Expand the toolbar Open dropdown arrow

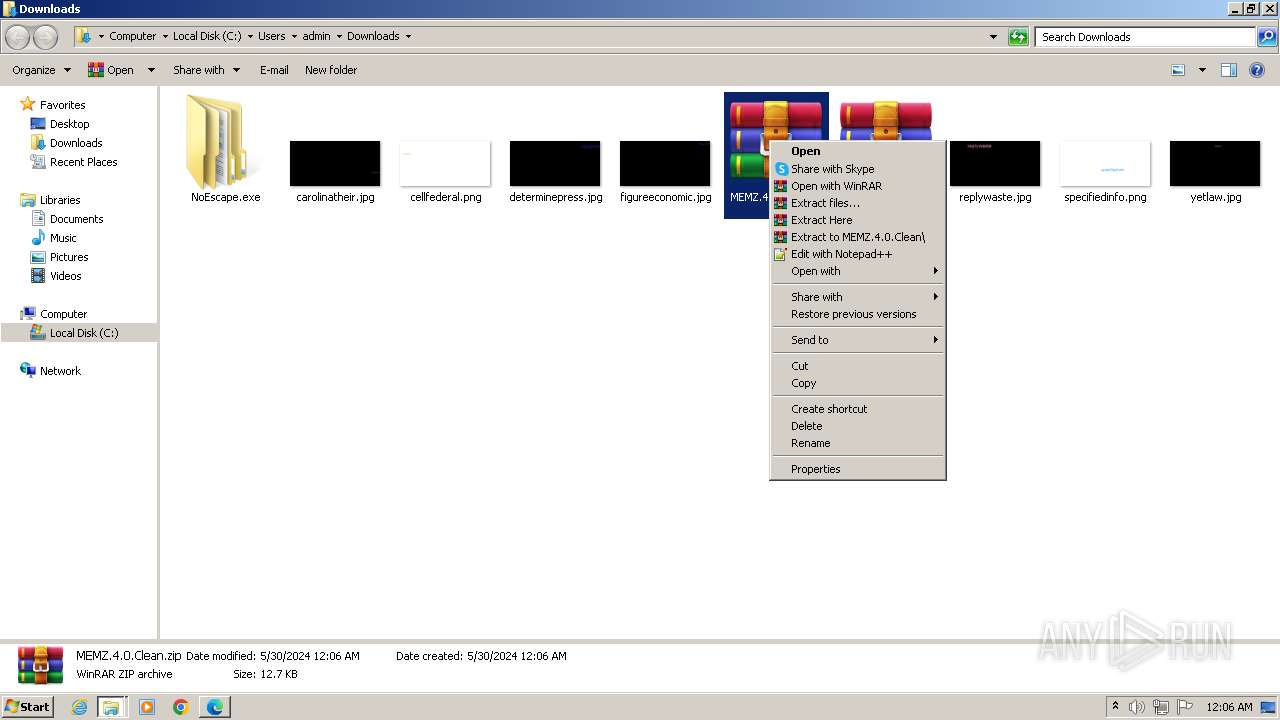click(151, 70)
